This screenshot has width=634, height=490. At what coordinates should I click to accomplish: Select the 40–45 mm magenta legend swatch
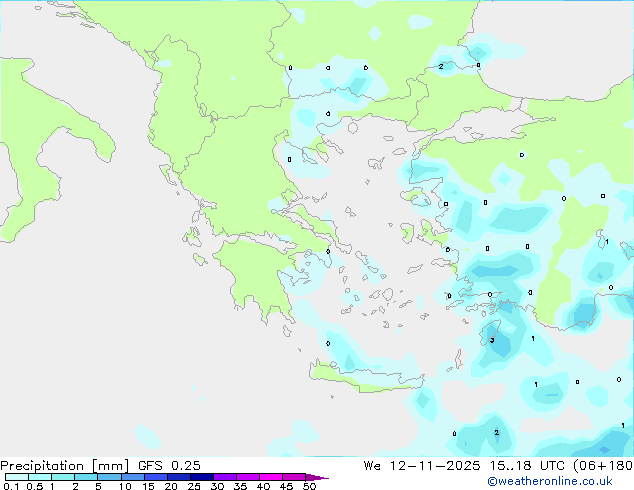coord(271,477)
